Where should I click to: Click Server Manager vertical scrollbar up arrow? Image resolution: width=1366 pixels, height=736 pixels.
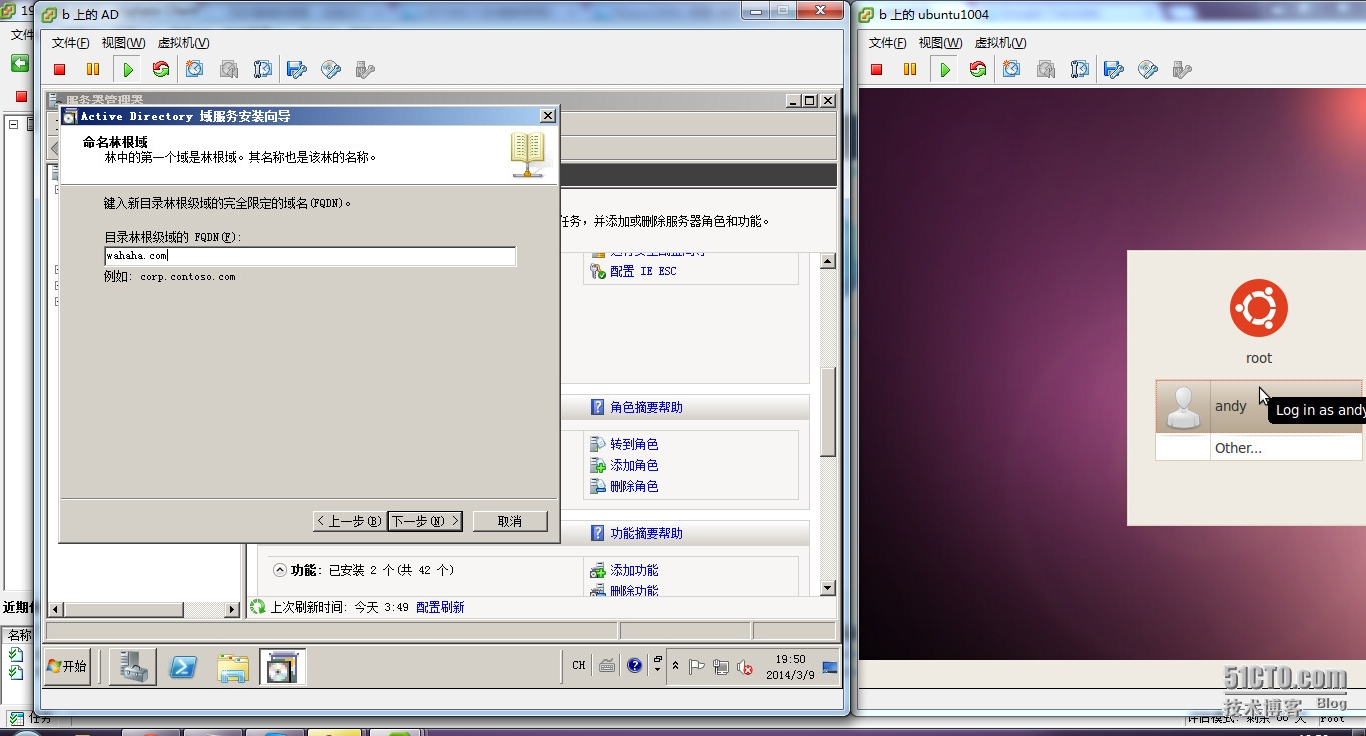point(828,261)
